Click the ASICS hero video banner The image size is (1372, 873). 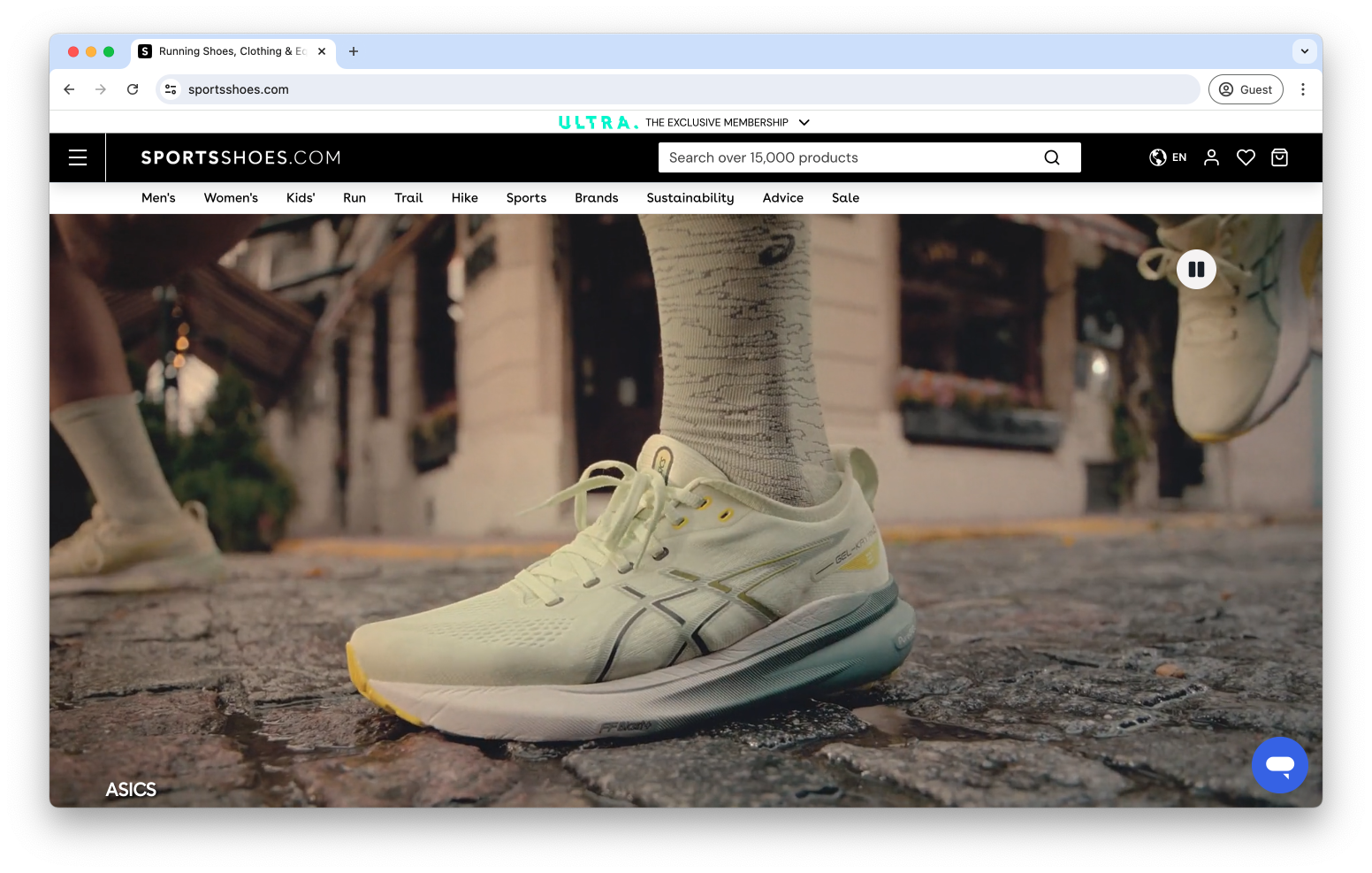coord(686,510)
